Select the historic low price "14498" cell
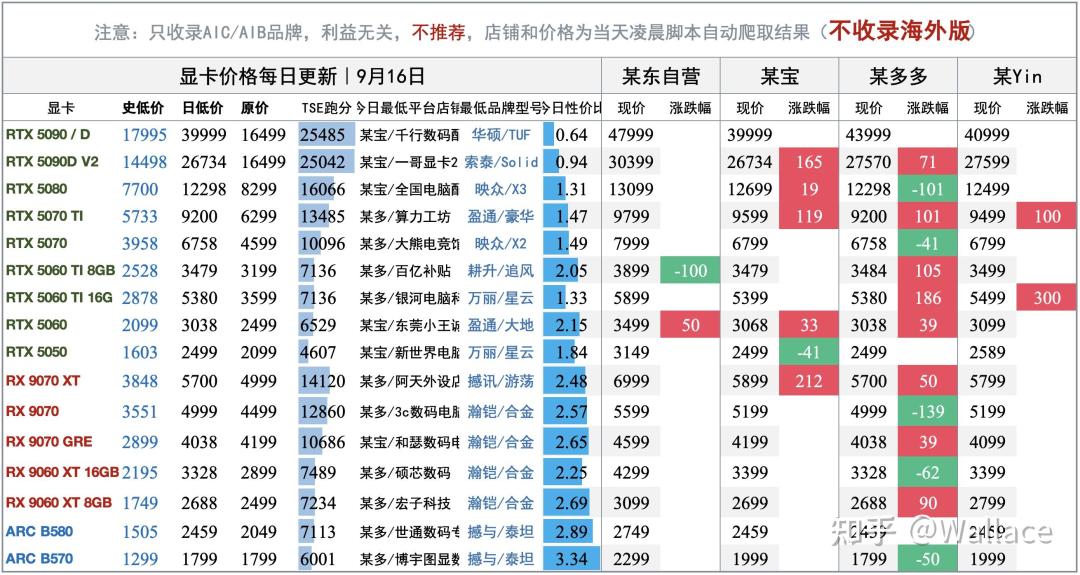The image size is (1080, 575). click(x=145, y=162)
